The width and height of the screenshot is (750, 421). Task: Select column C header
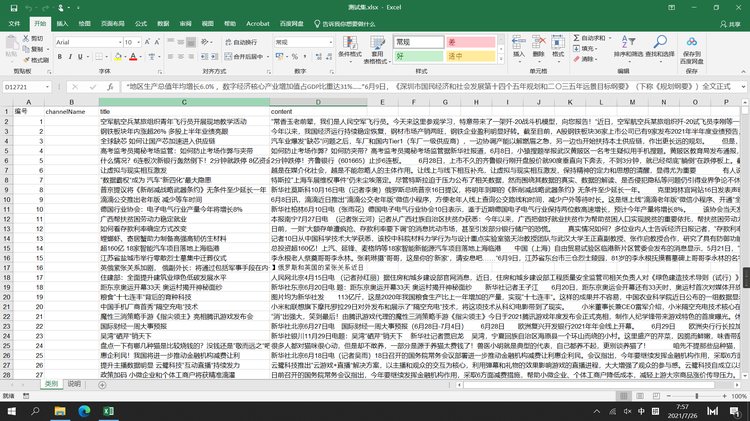[x=184, y=102]
